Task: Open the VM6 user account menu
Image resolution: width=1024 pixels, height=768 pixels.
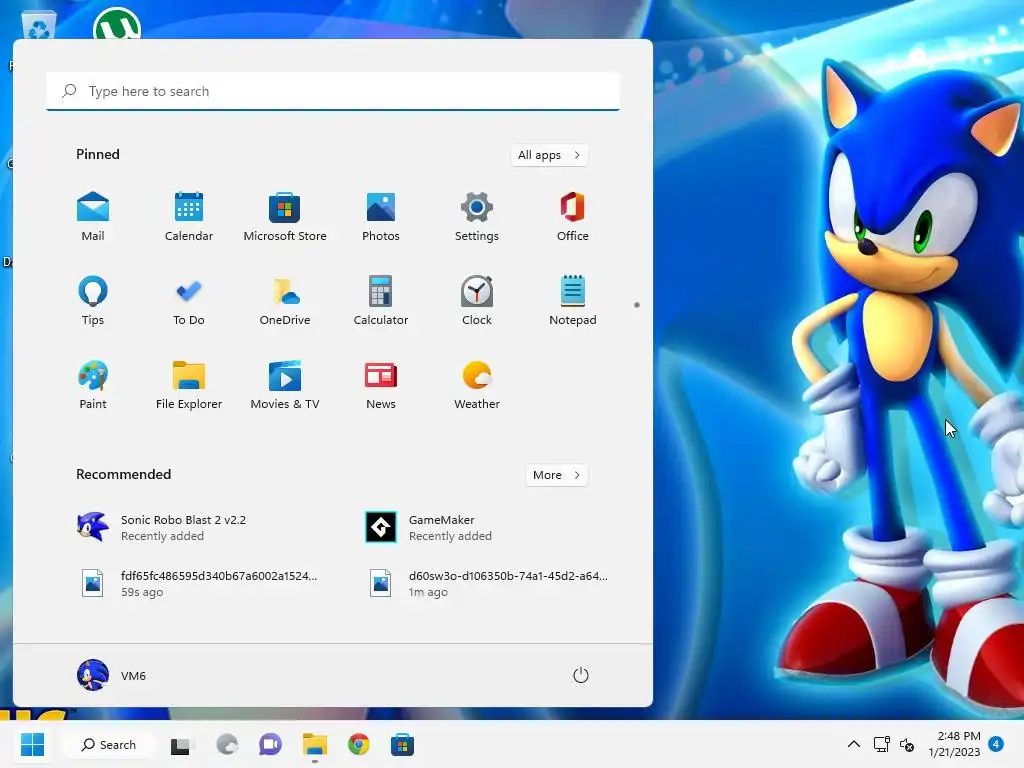Action: pos(112,675)
